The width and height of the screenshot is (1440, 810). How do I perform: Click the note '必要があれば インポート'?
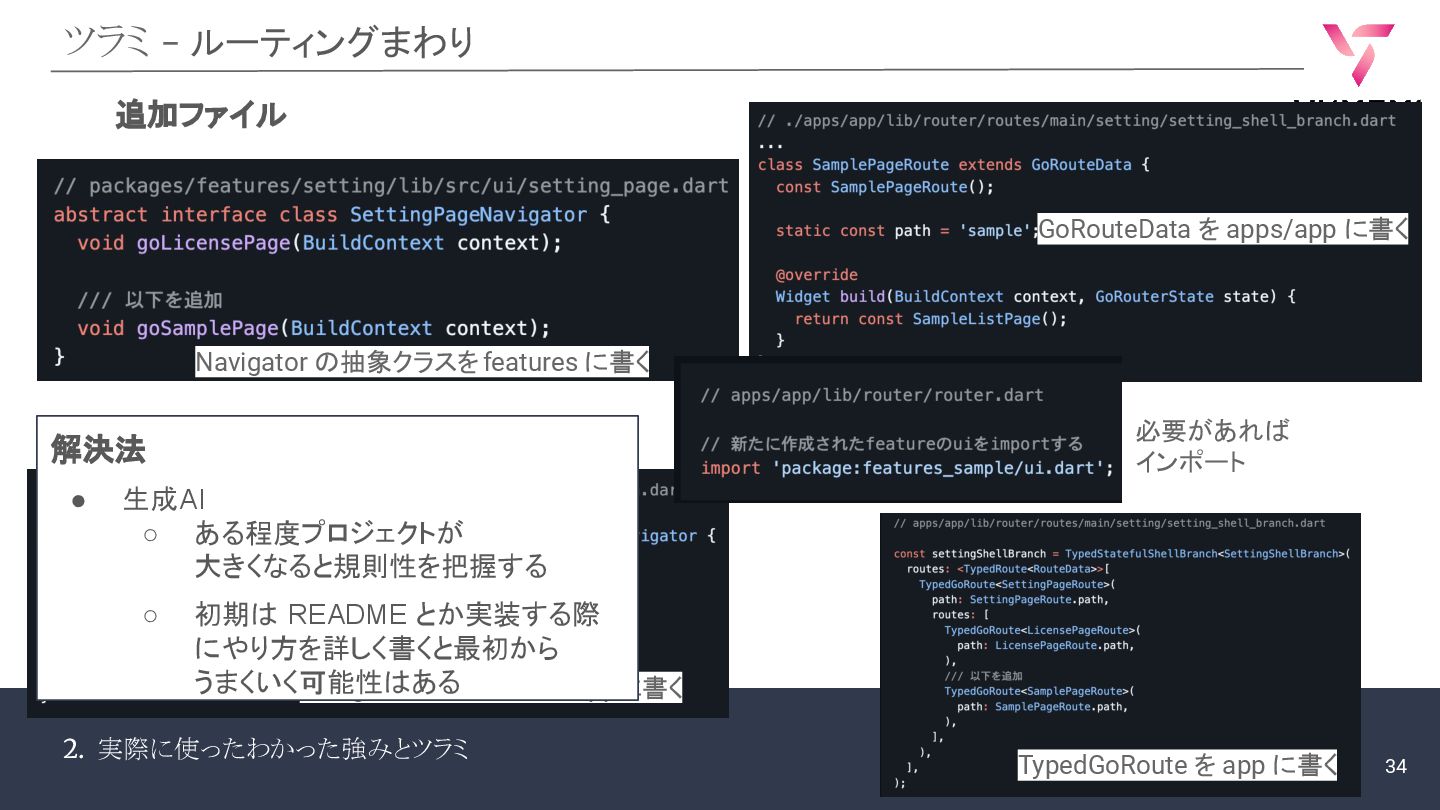point(1212,445)
